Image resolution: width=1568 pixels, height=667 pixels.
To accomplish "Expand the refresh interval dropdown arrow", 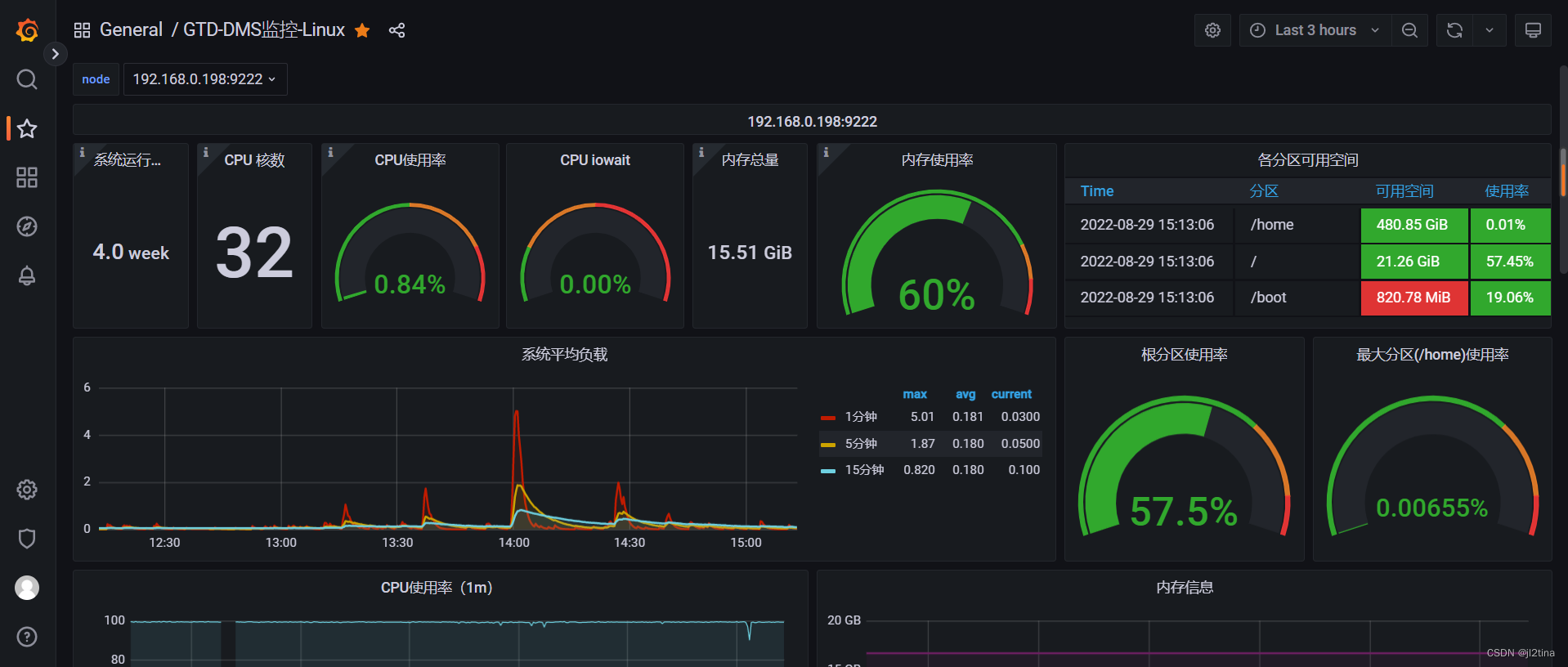I will click(1490, 30).
